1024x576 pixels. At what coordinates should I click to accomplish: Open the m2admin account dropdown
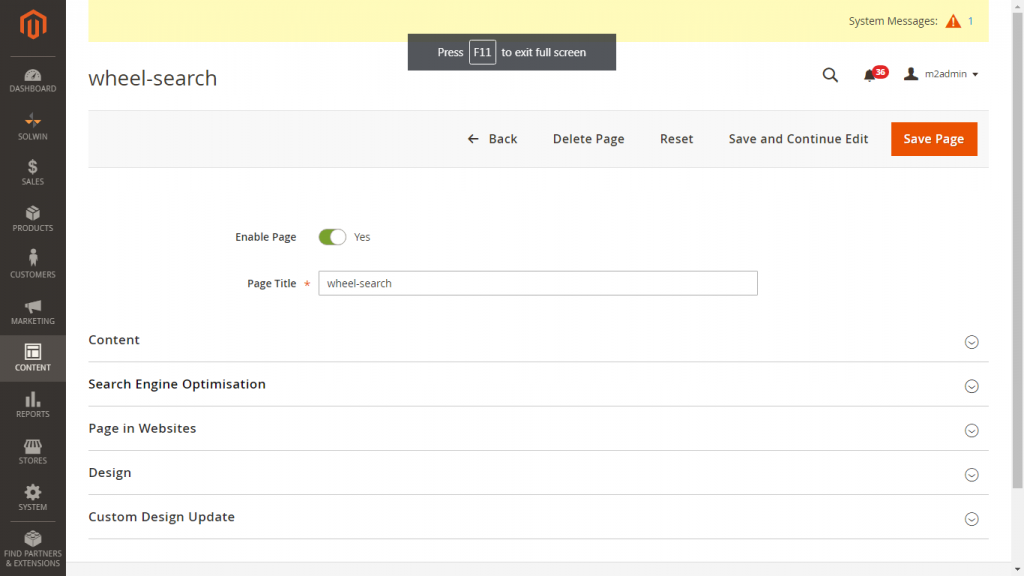pyautogui.click(x=941, y=75)
